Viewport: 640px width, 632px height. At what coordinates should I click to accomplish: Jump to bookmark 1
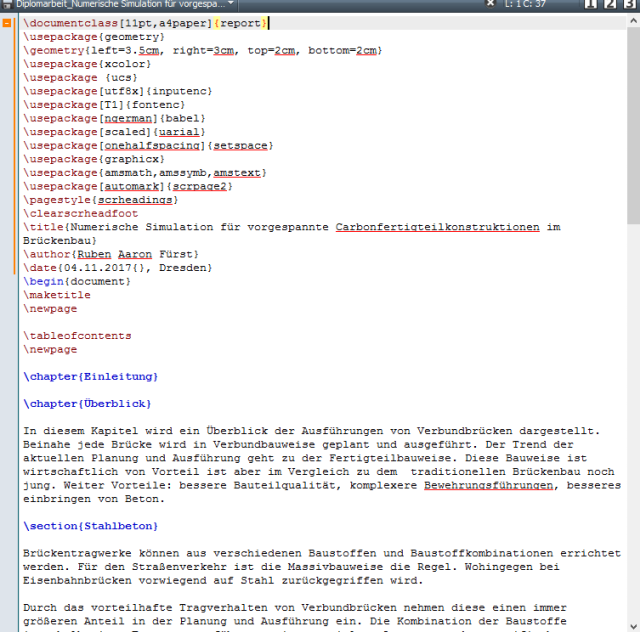point(592,5)
